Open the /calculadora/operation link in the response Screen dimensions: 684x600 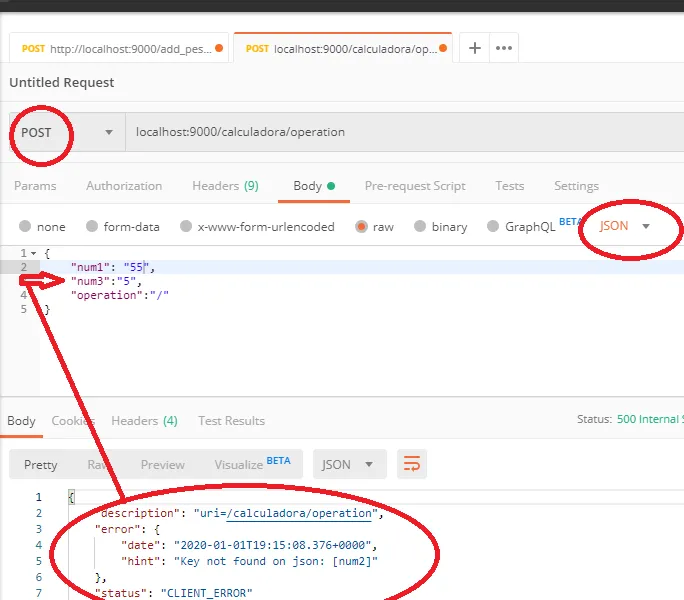click(x=299, y=514)
